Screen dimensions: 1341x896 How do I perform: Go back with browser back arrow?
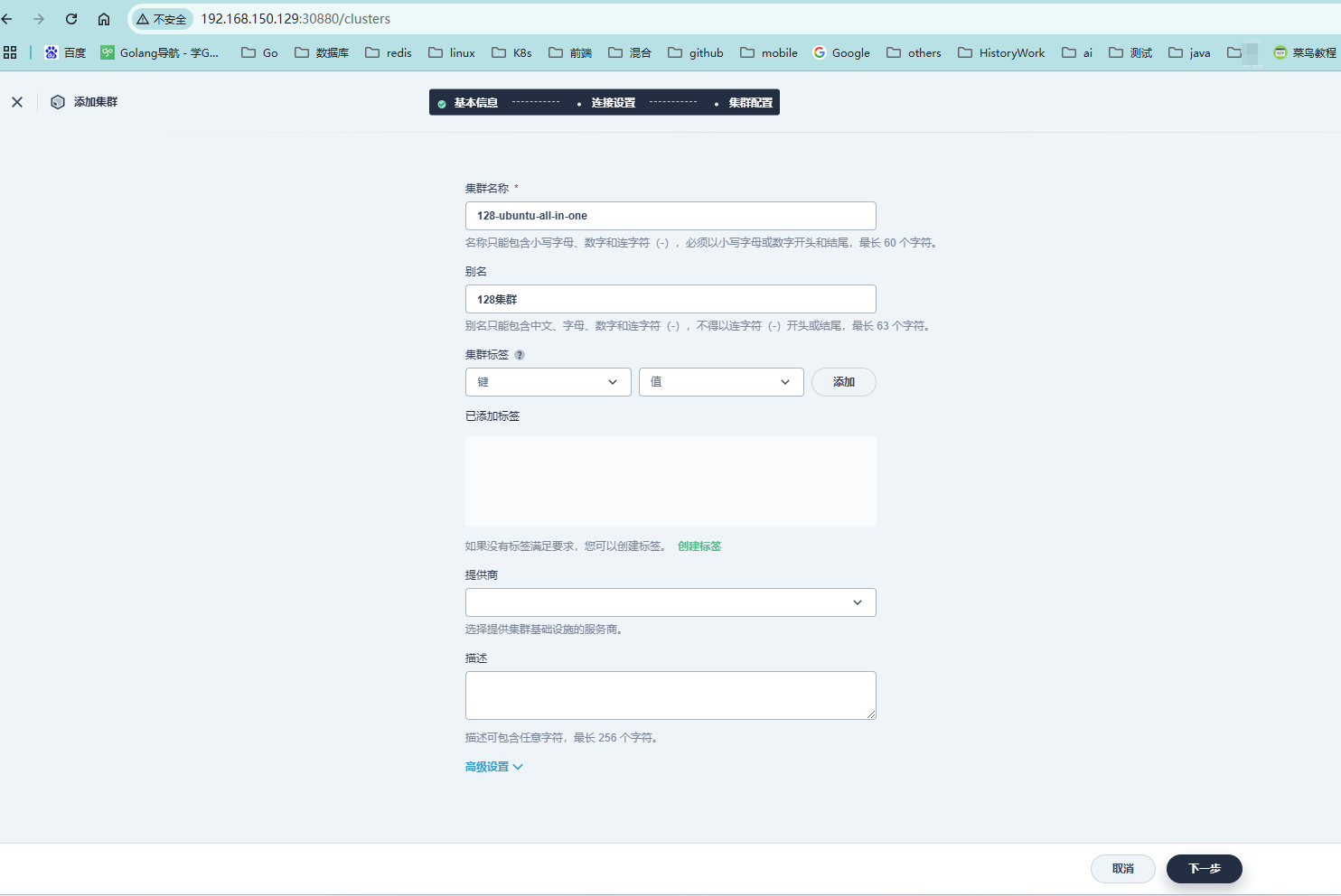point(7,19)
